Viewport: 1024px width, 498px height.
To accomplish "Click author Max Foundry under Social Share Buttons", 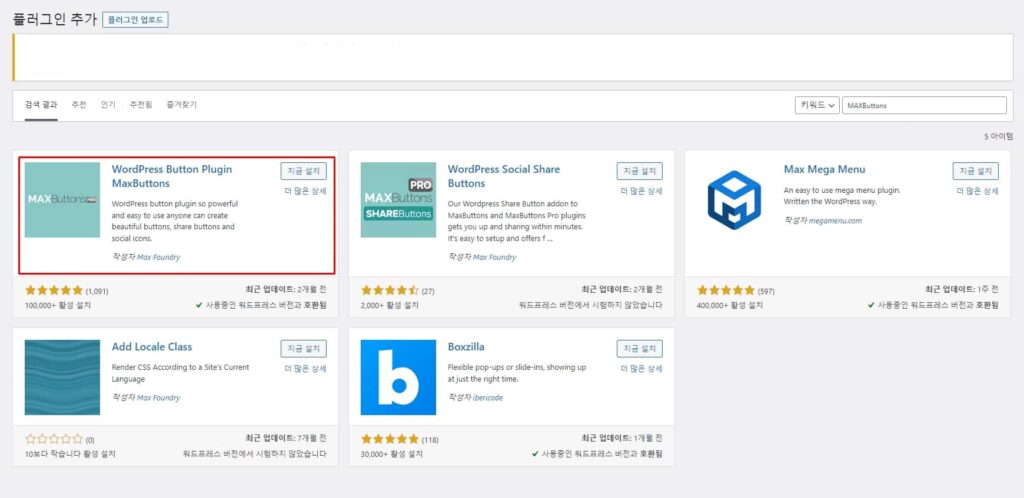I will click(x=494, y=257).
